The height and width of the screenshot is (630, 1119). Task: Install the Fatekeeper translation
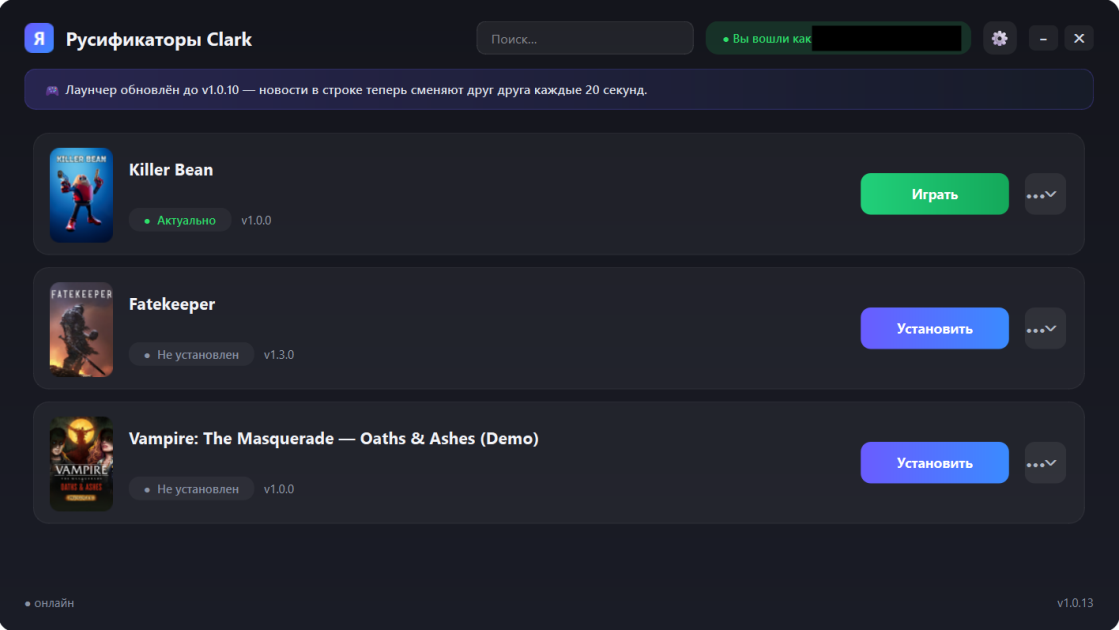coord(934,329)
